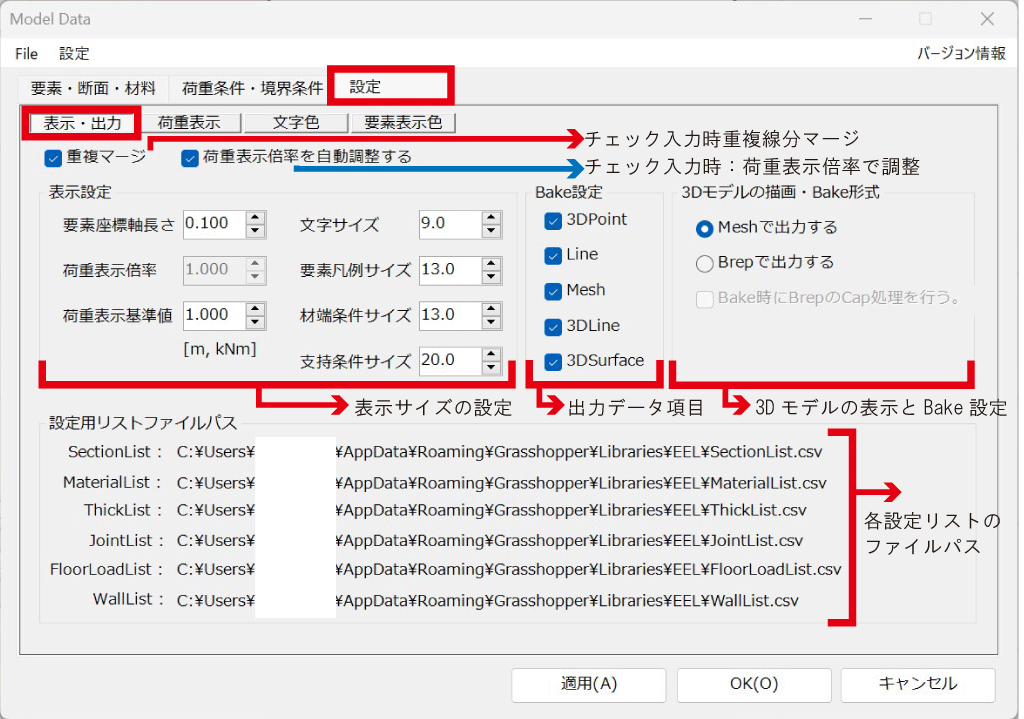The image size is (1024, 719).
Task: Click the キャンセル button
Action: (x=917, y=685)
